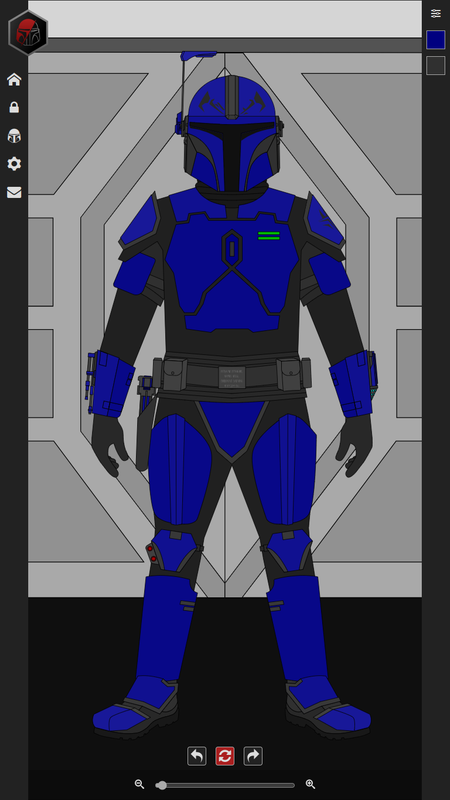The width and height of the screenshot is (450, 800).
Task: Click the padlock icon in sidebar
Action: tap(14, 107)
